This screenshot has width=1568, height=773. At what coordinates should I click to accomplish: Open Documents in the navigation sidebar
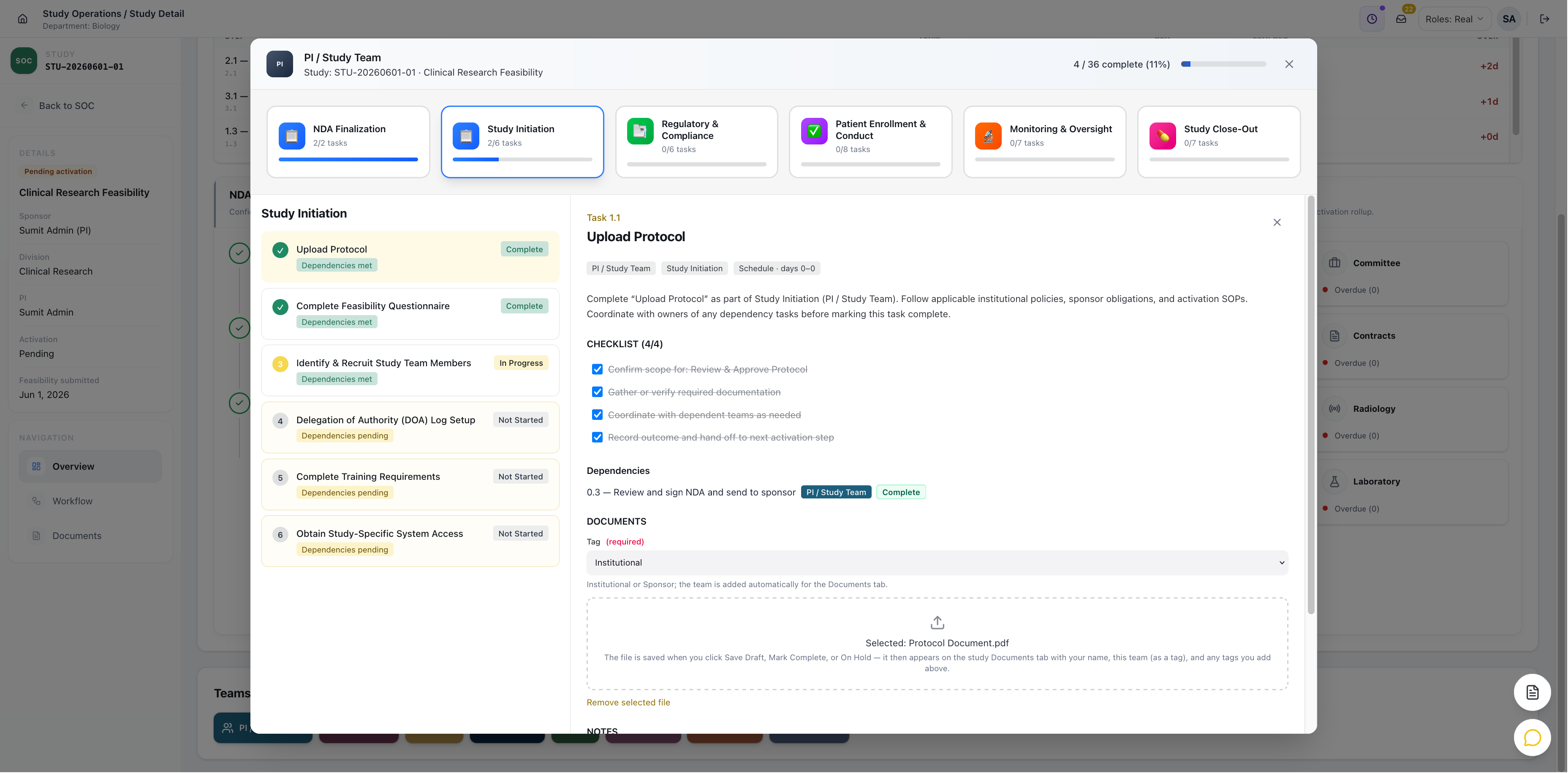90,536
